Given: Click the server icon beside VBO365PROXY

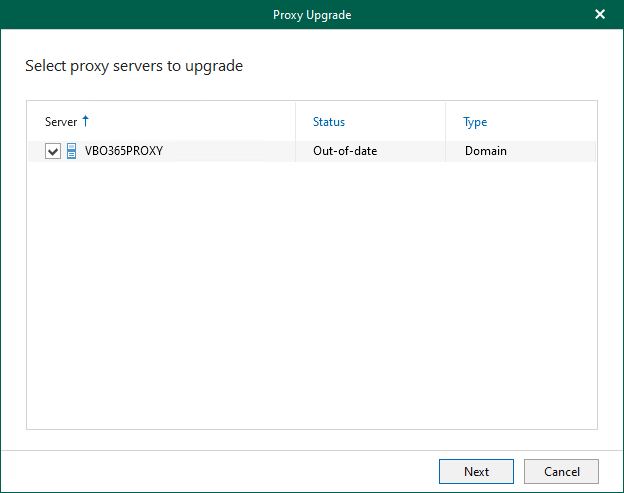Looking at the screenshot, I should (71, 151).
